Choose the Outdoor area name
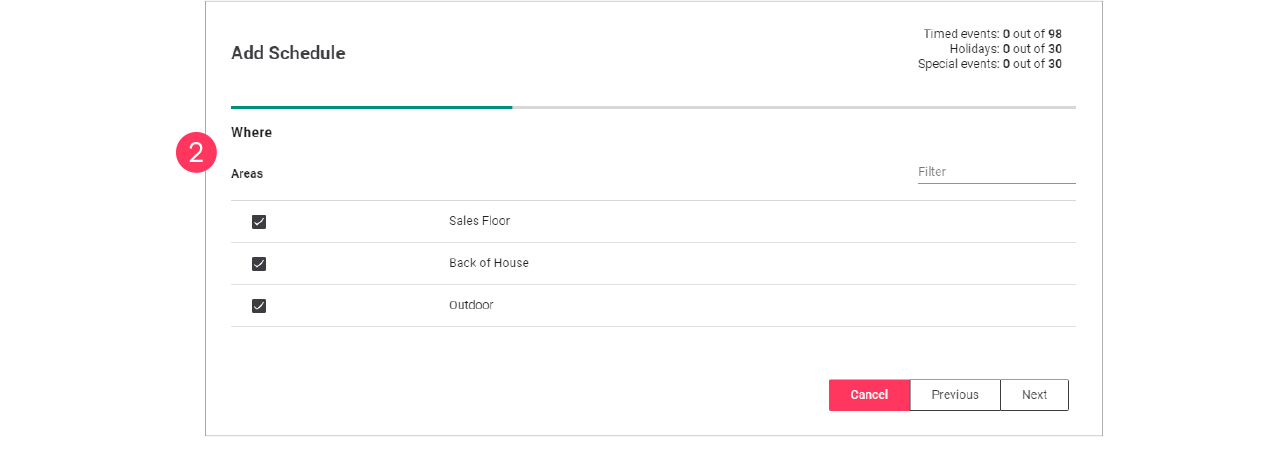This screenshot has width=1280, height=463. pyautogui.click(x=471, y=305)
